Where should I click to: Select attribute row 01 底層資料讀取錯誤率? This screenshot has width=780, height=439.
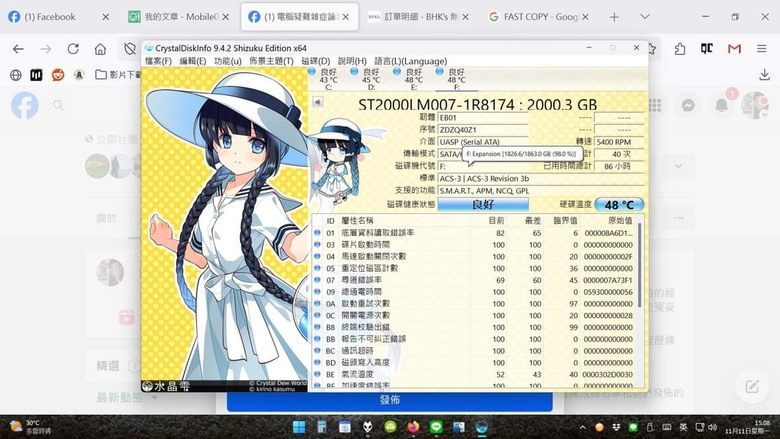474,233
